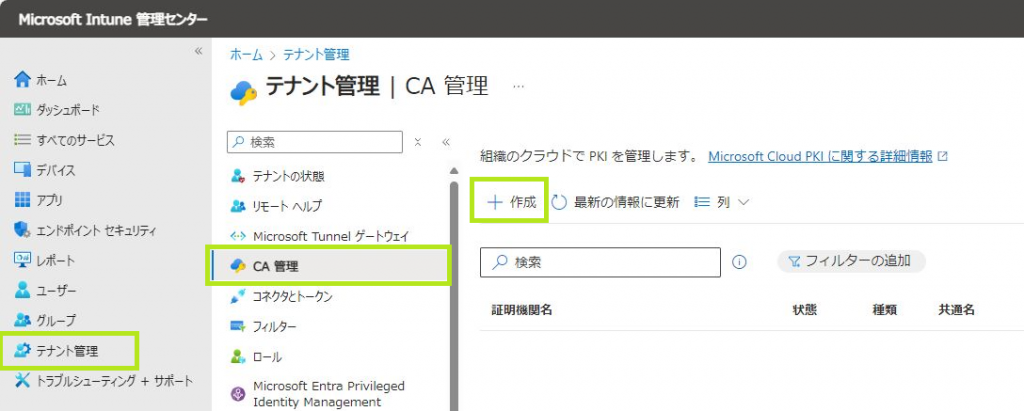This screenshot has width=1024, height=411.
Task: Click the Groups people icon
Action: (22, 320)
